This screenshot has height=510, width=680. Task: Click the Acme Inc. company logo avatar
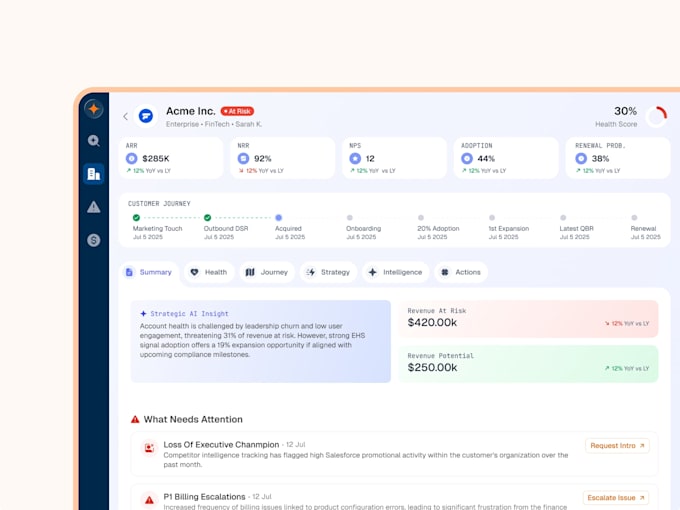[146, 116]
